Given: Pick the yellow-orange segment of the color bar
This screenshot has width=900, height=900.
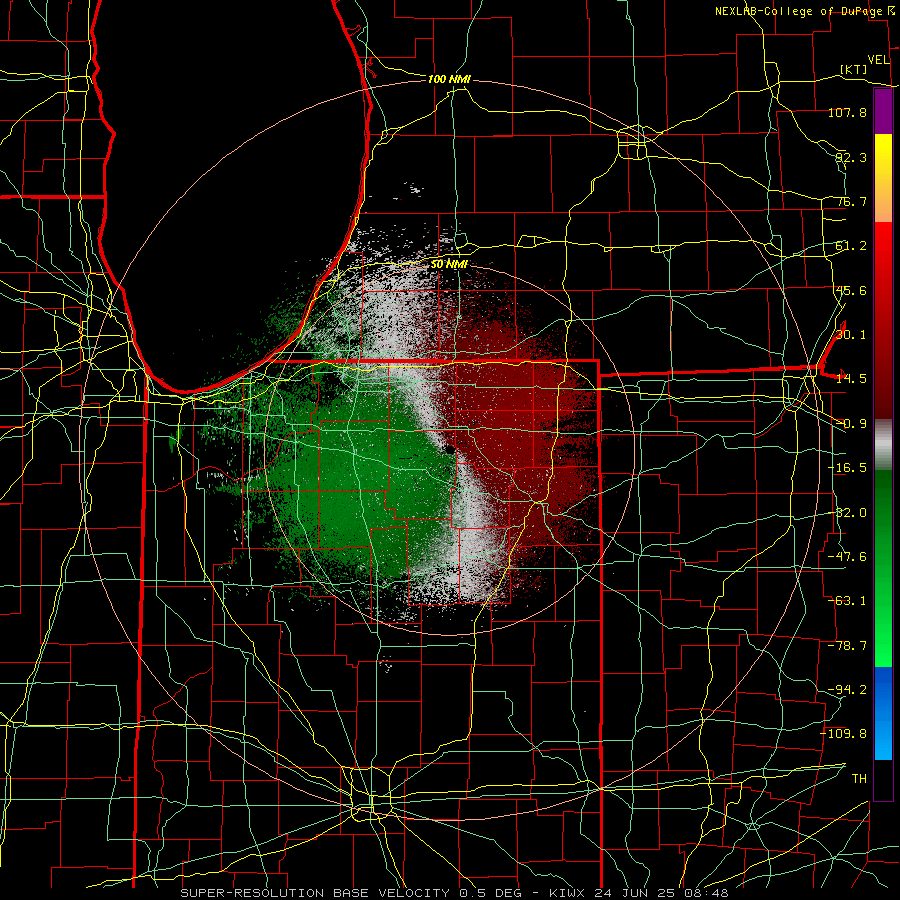Looking at the screenshot, I should click(x=883, y=178).
